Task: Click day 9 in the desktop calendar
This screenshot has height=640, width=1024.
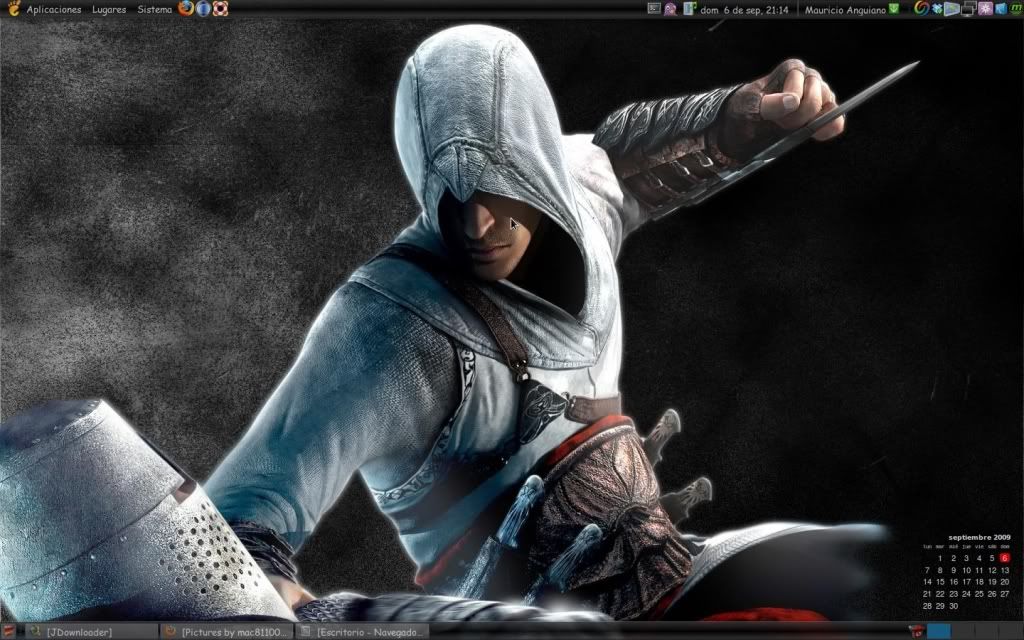Action: pos(953,570)
